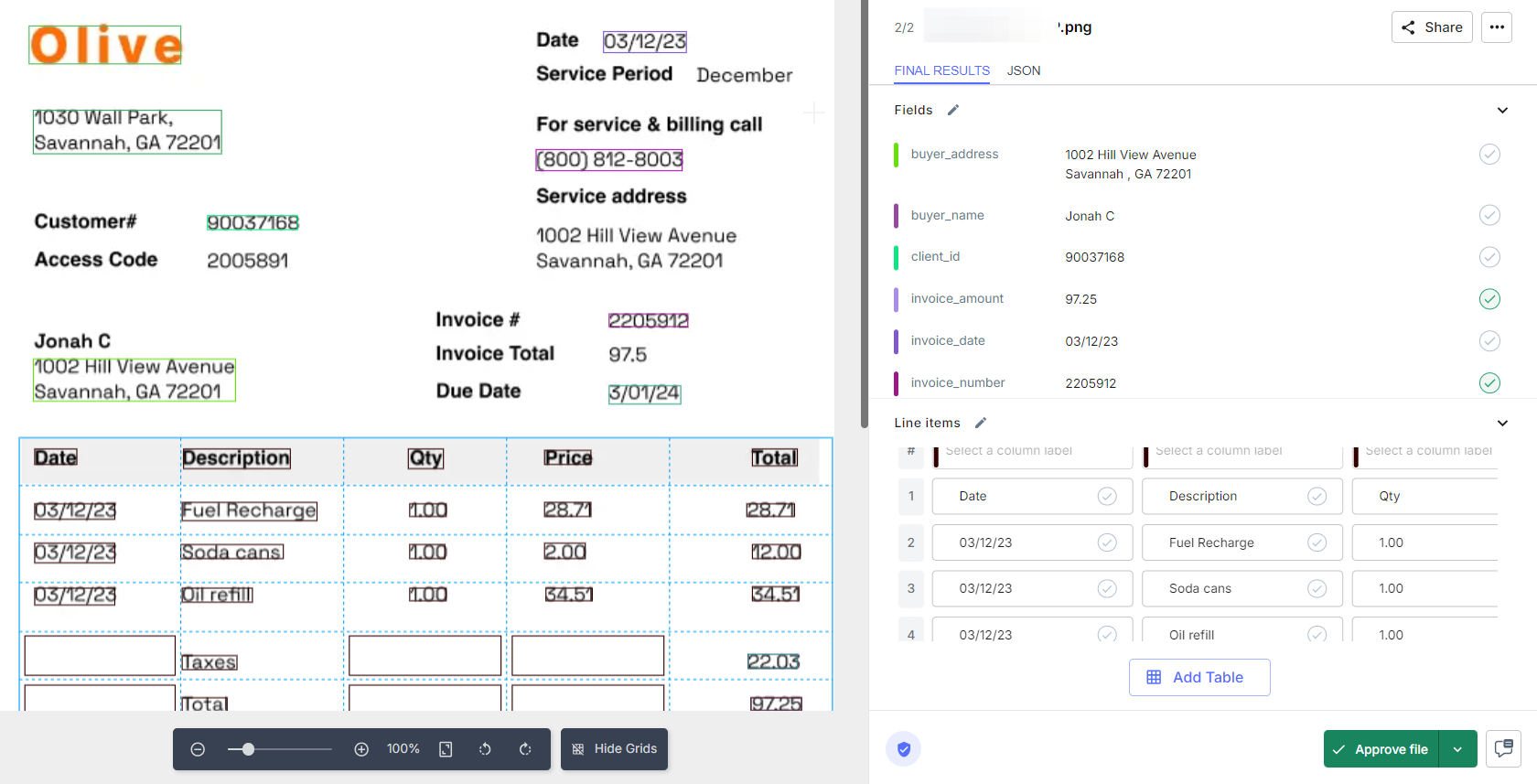Click the 1030 Wall Park address box
The image size is (1537, 784).
click(x=127, y=132)
